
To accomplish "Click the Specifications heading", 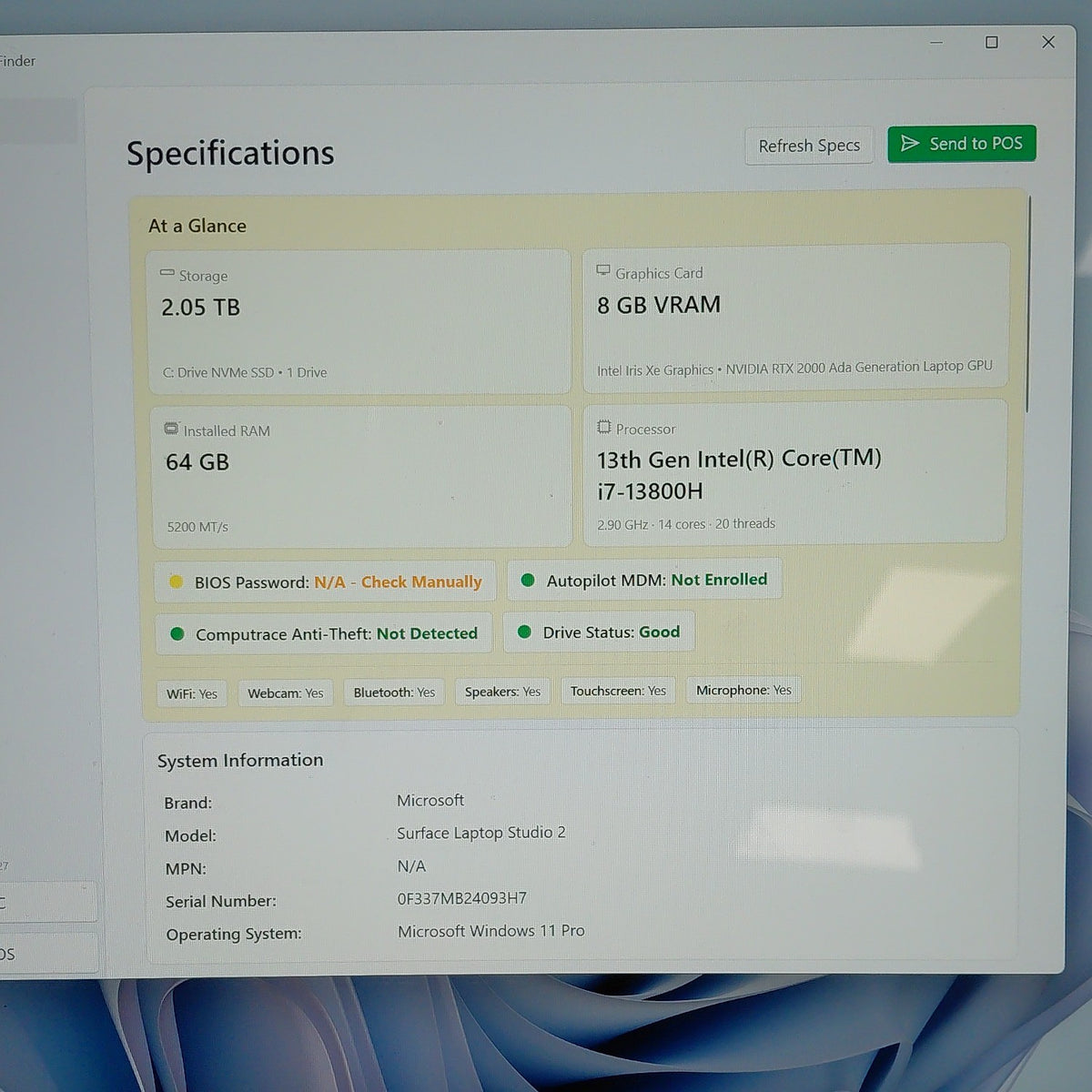I will tap(230, 153).
